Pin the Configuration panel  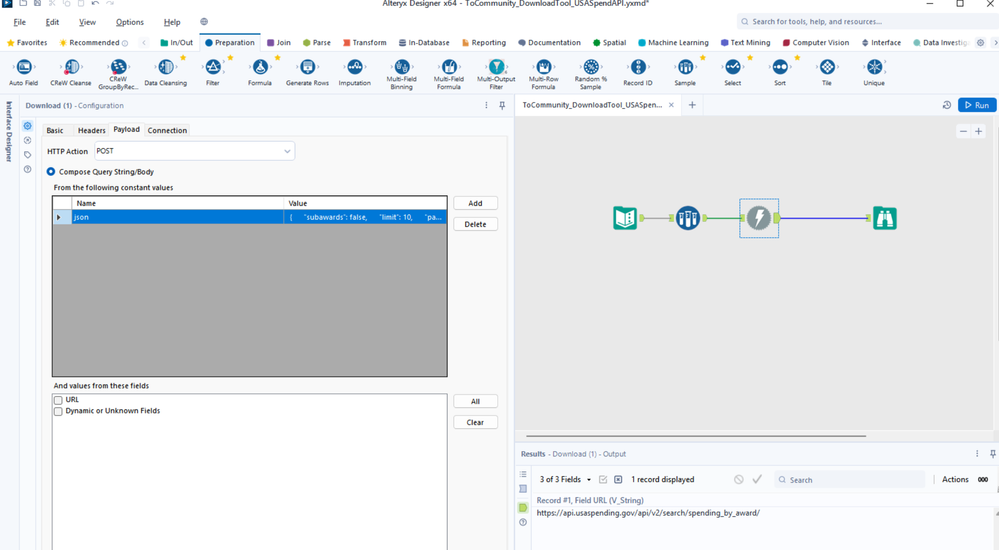[x=502, y=106]
